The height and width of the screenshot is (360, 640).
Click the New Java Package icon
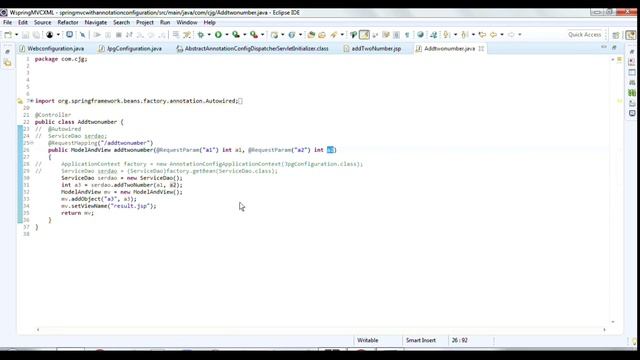(x=274, y=35)
